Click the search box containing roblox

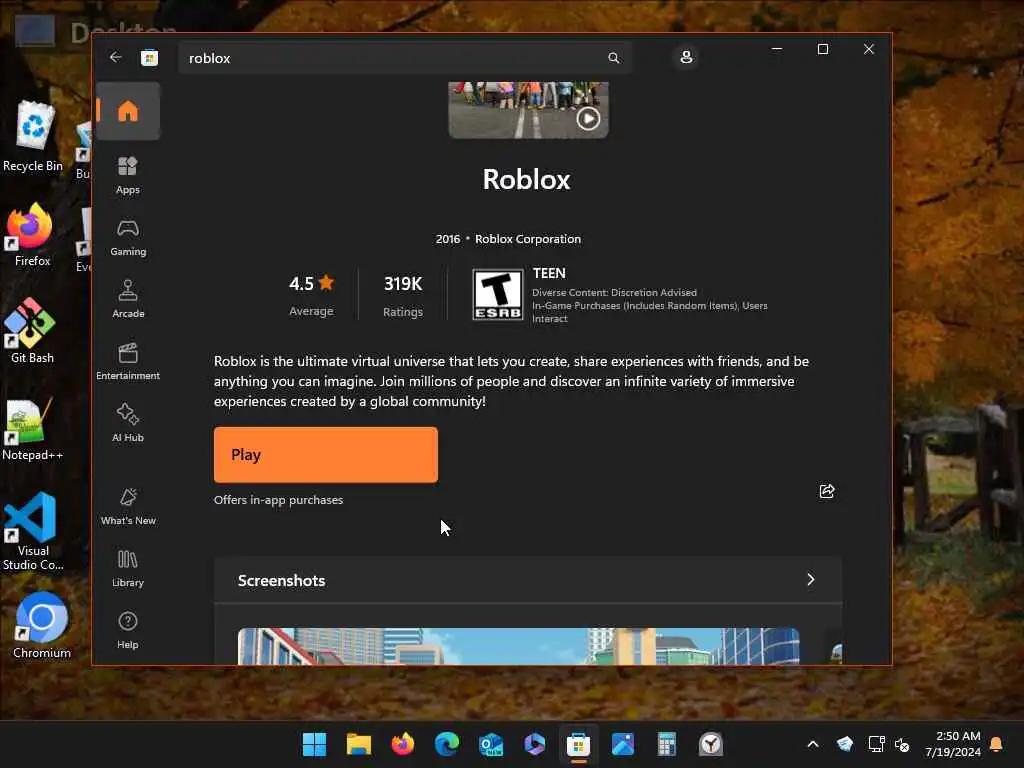pyautogui.click(x=405, y=58)
